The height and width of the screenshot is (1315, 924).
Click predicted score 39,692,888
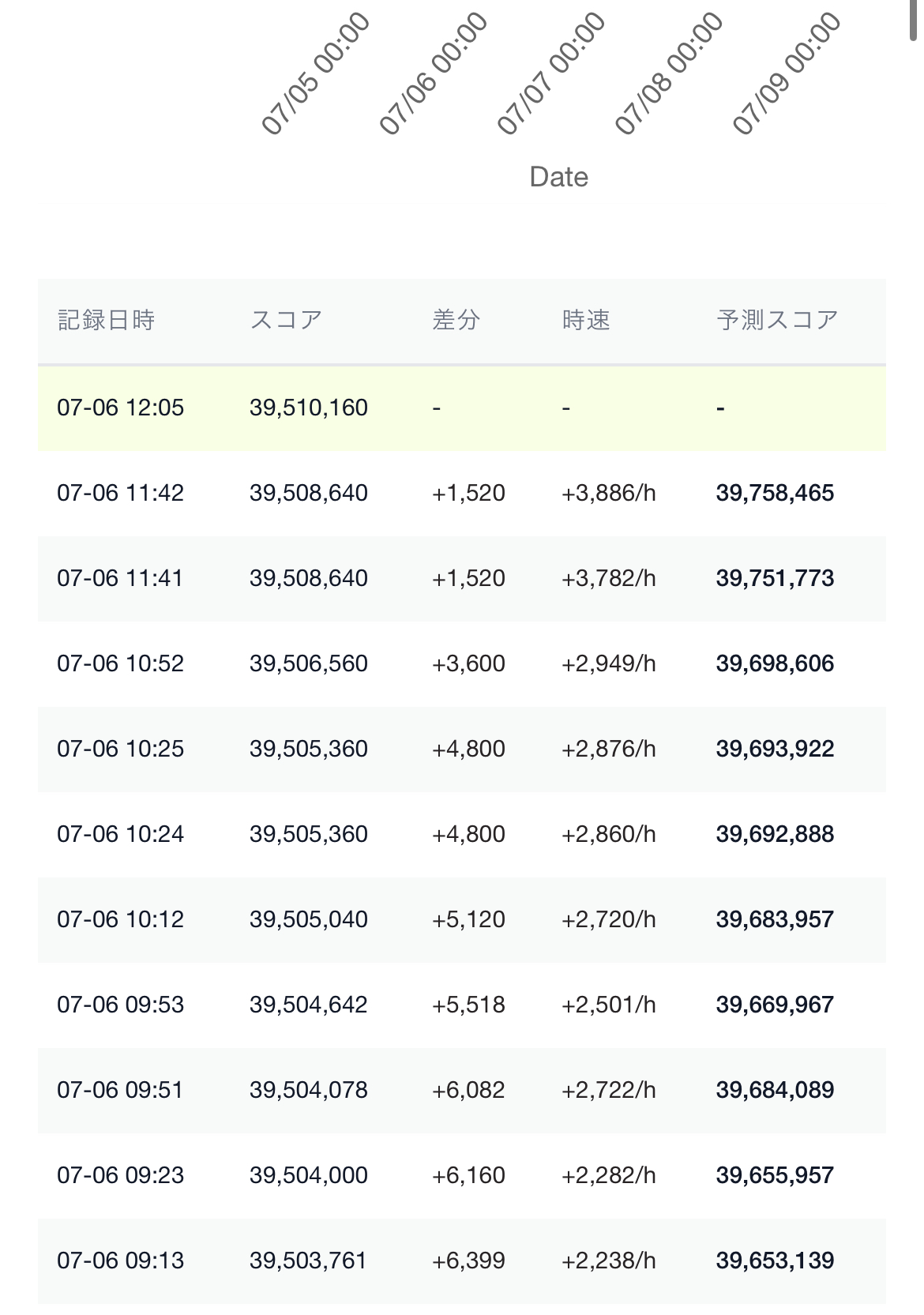(775, 834)
